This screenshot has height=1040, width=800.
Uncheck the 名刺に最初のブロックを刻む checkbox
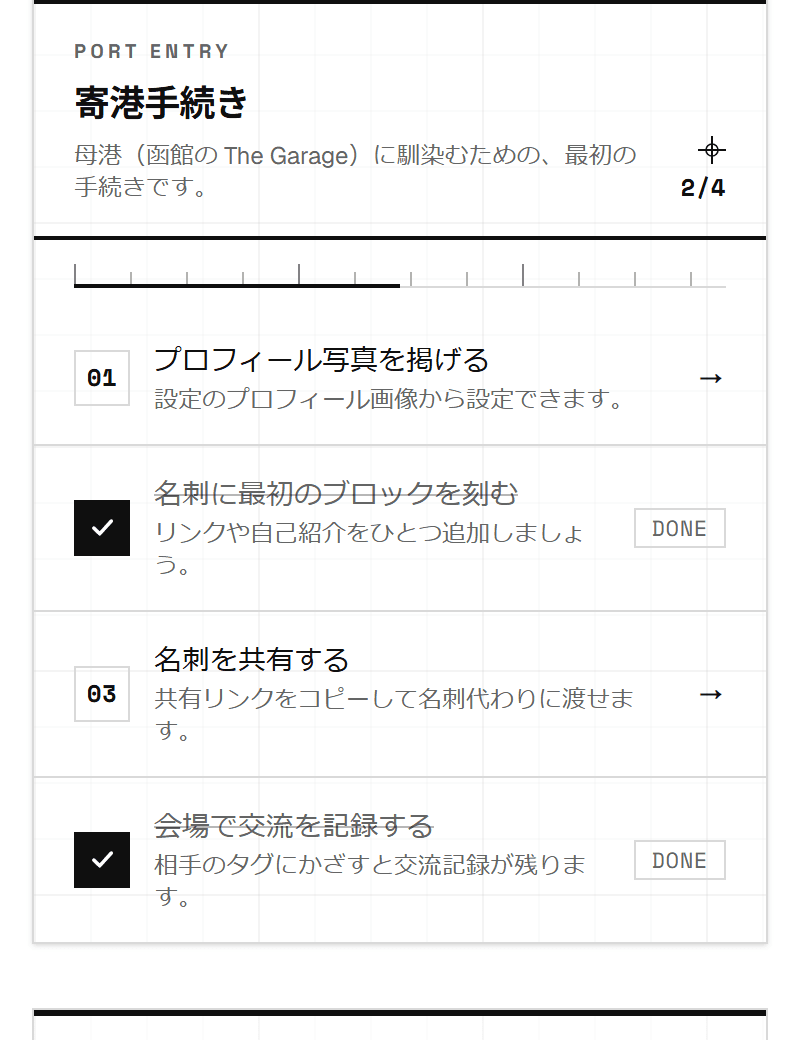102,528
